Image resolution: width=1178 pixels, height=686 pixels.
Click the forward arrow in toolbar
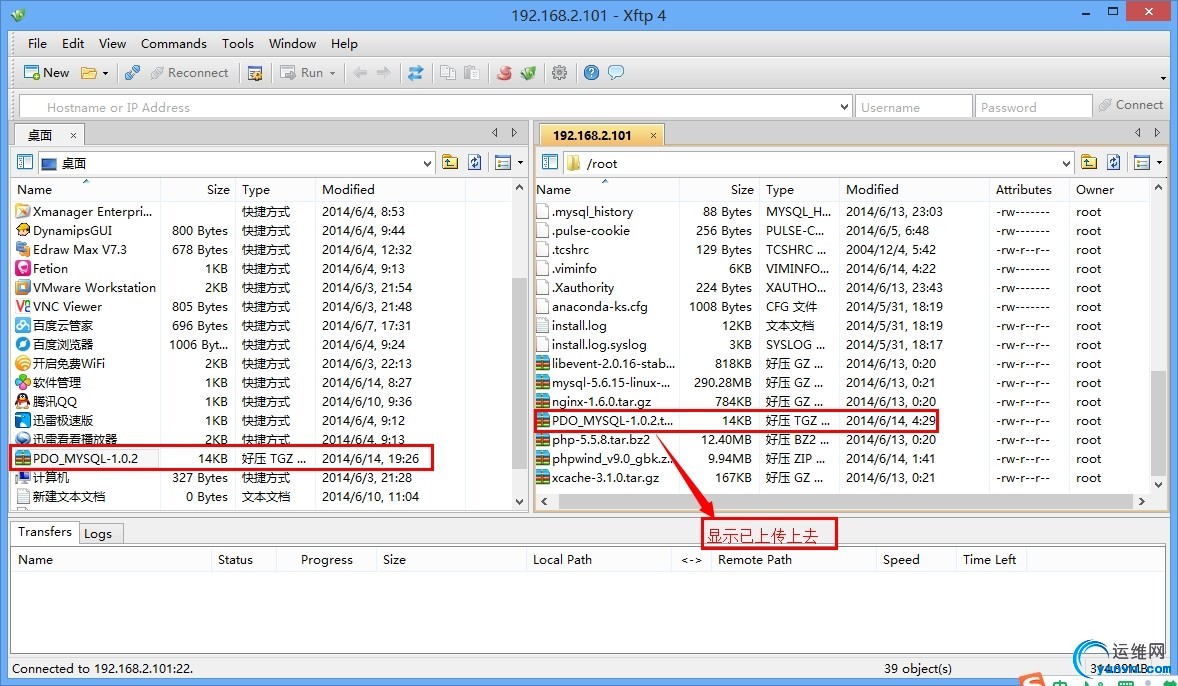tap(383, 73)
